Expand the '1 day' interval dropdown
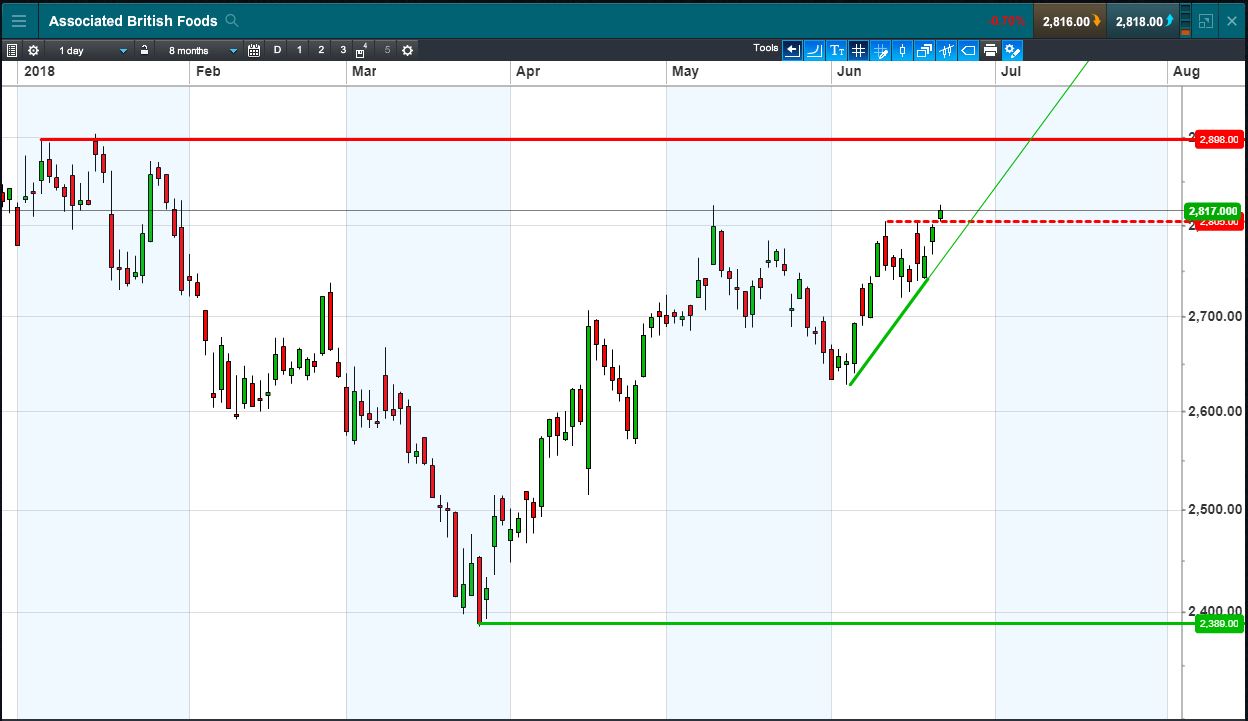Image resolution: width=1248 pixels, height=721 pixels. coord(123,50)
